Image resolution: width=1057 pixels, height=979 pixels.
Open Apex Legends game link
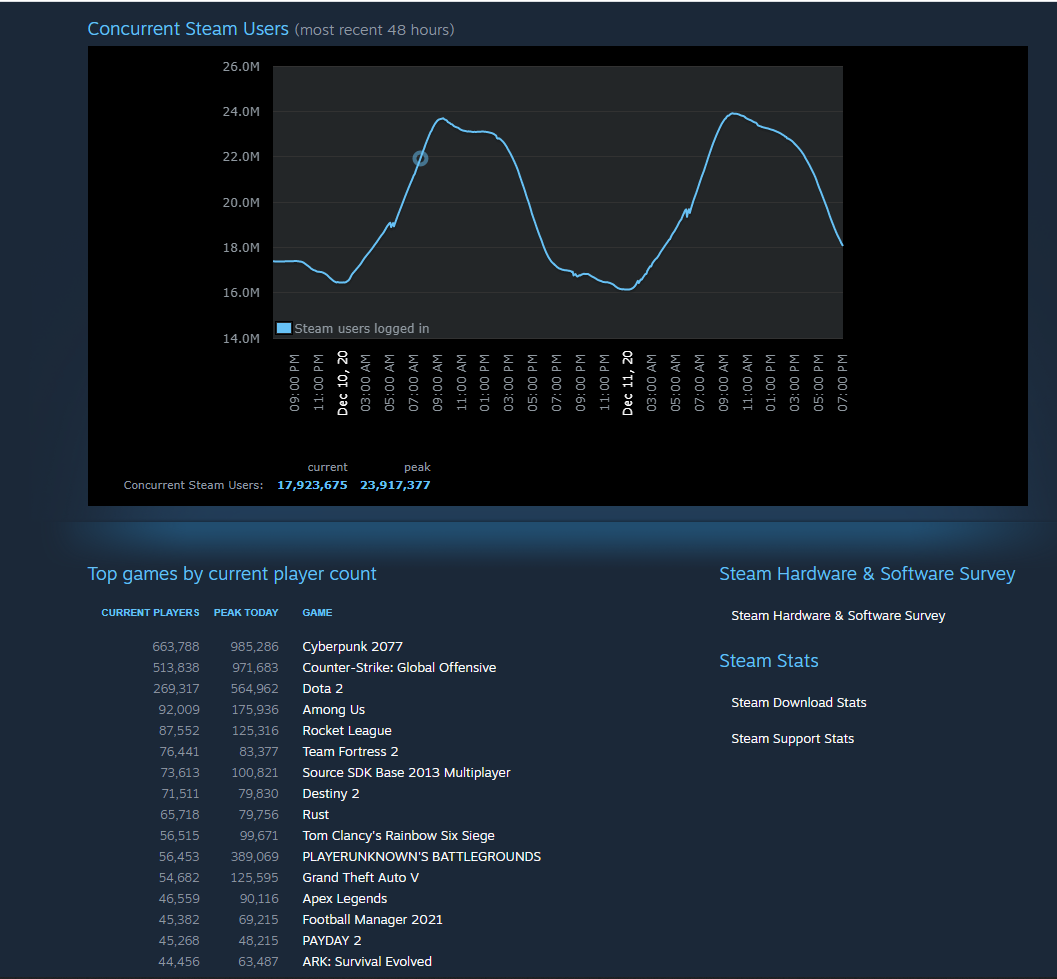click(x=344, y=899)
